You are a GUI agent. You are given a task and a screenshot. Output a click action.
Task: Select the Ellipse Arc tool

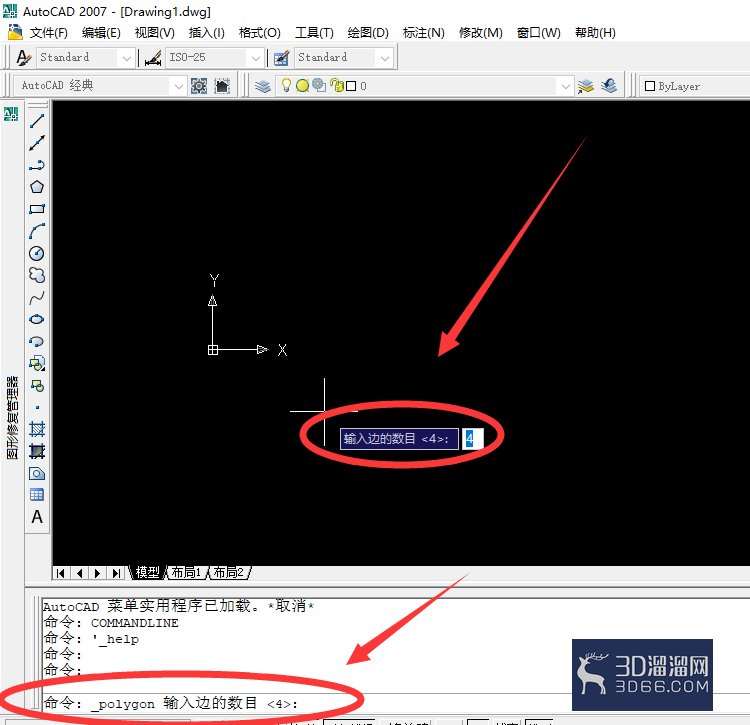coord(37,341)
